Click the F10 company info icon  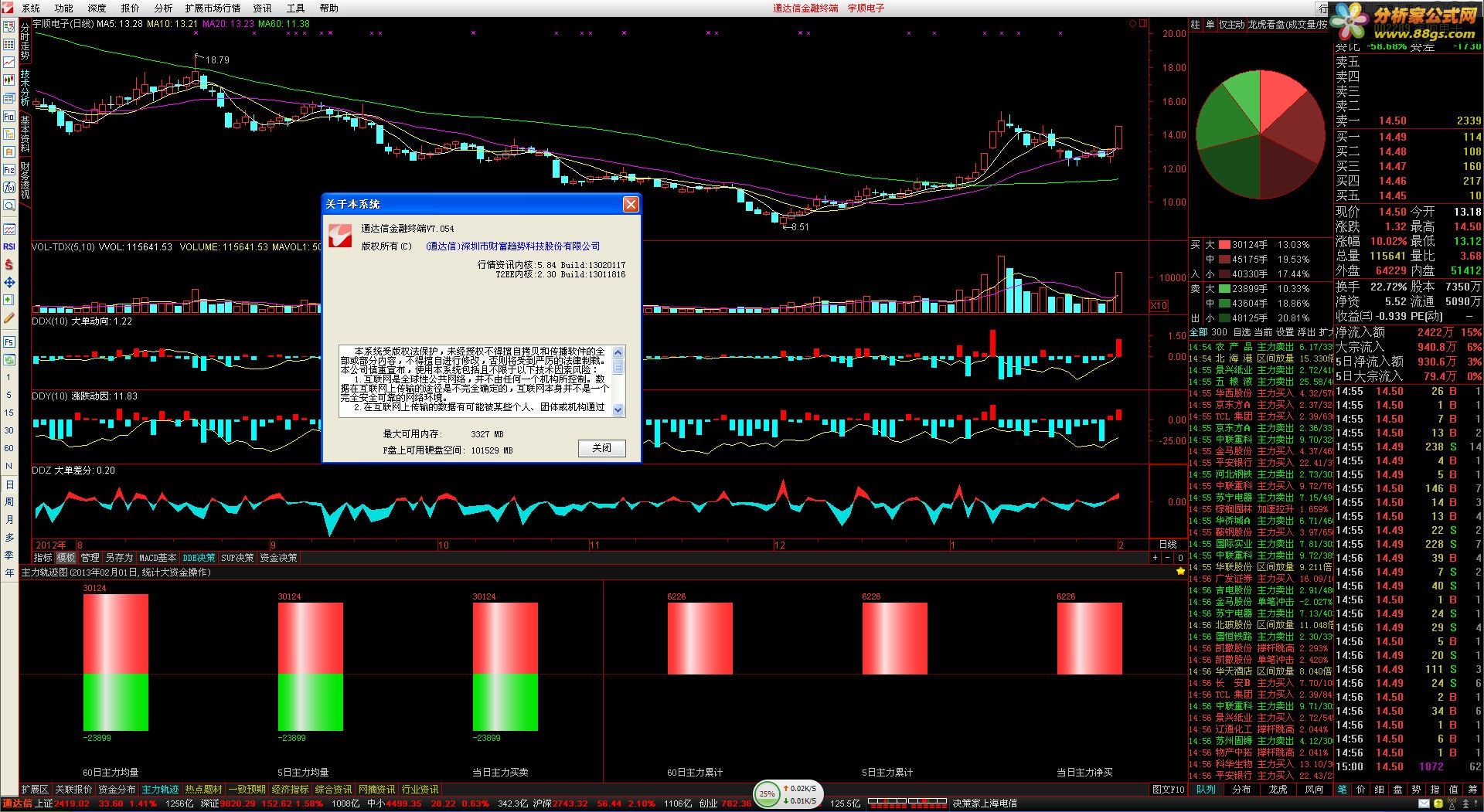pos(9,116)
